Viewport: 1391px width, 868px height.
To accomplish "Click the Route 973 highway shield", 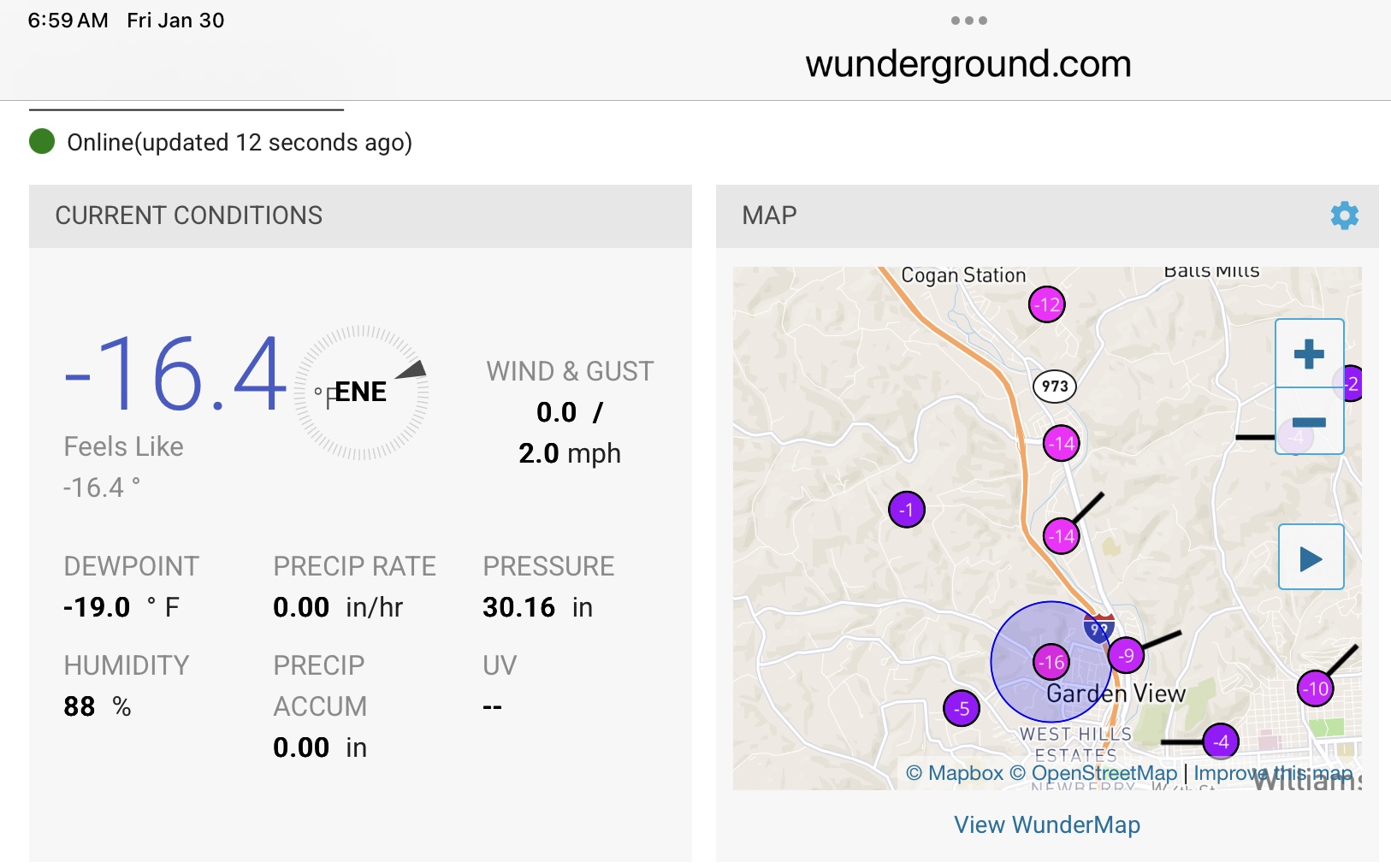I will pyautogui.click(x=1055, y=386).
